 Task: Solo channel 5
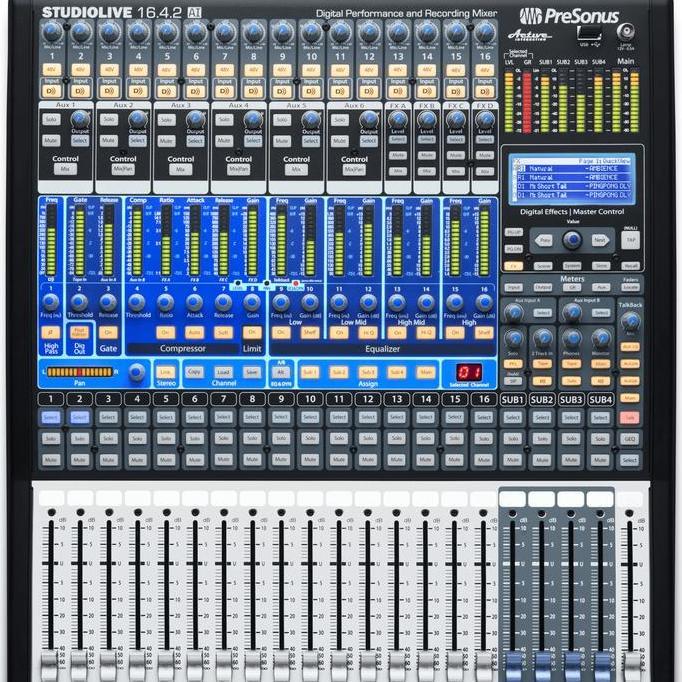166,438
